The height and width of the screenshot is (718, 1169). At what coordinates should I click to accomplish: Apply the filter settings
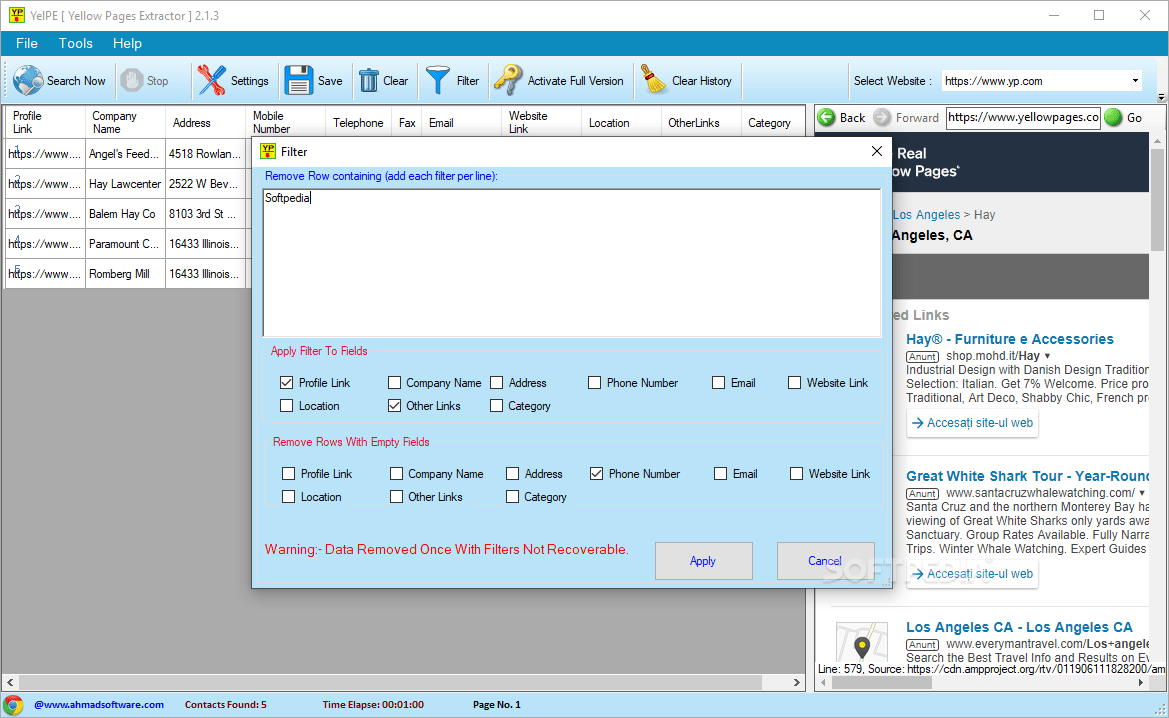click(x=703, y=561)
